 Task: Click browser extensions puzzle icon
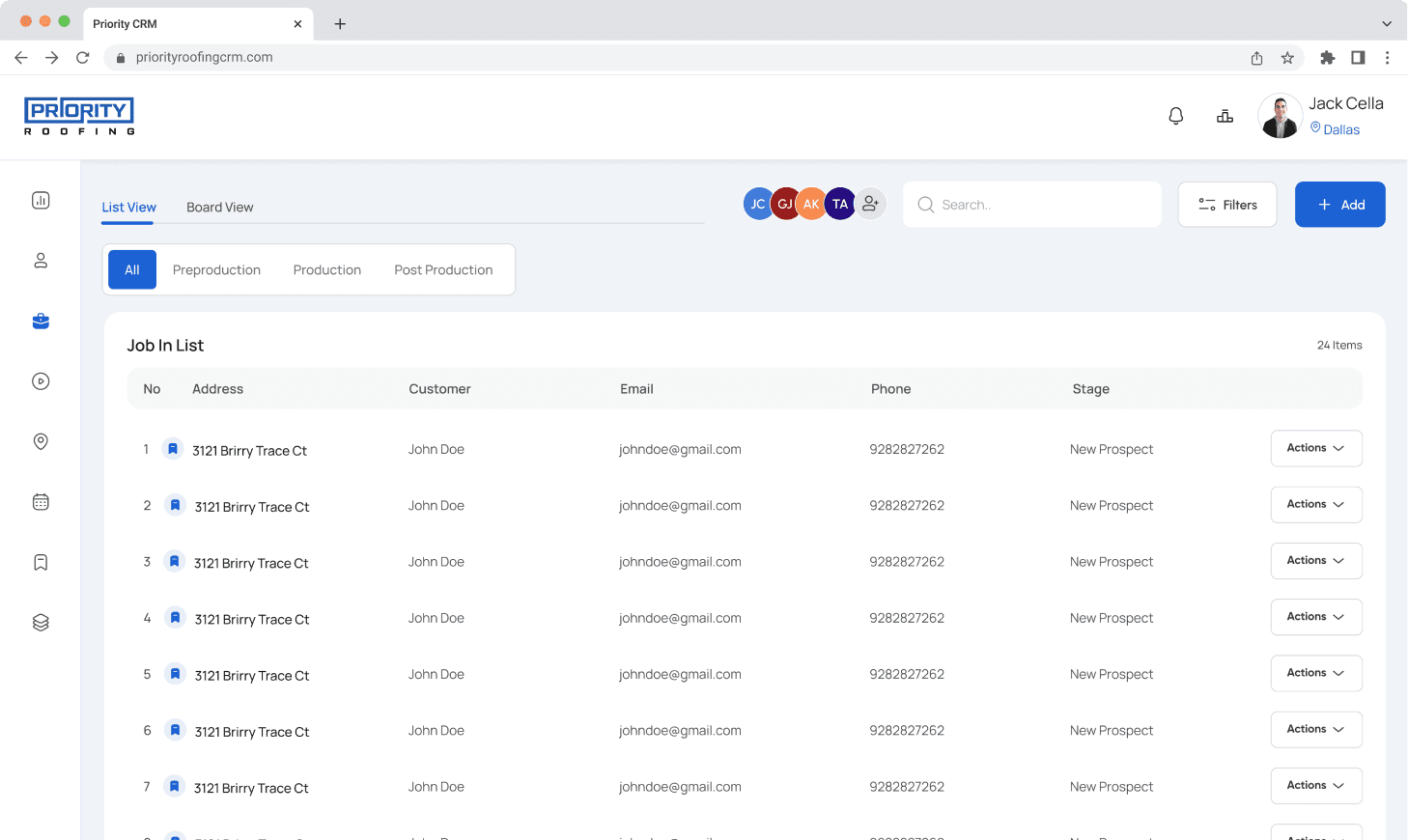[x=1327, y=58]
